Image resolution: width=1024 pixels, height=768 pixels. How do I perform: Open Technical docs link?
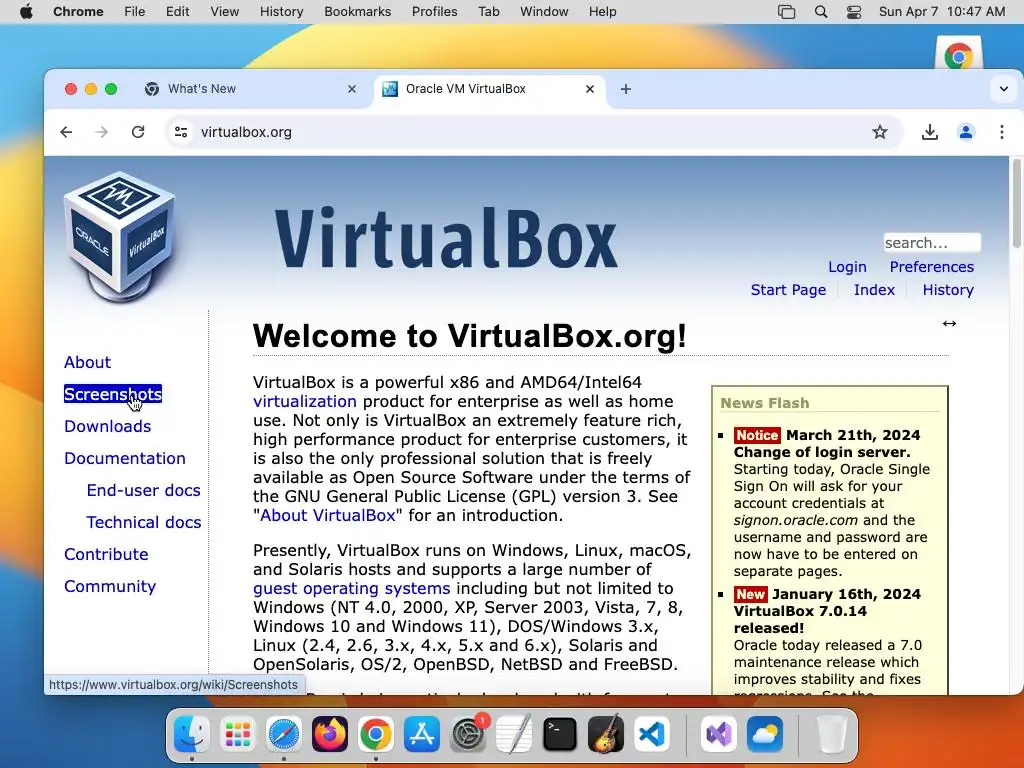pyautogui.click(x=144, y=522)
